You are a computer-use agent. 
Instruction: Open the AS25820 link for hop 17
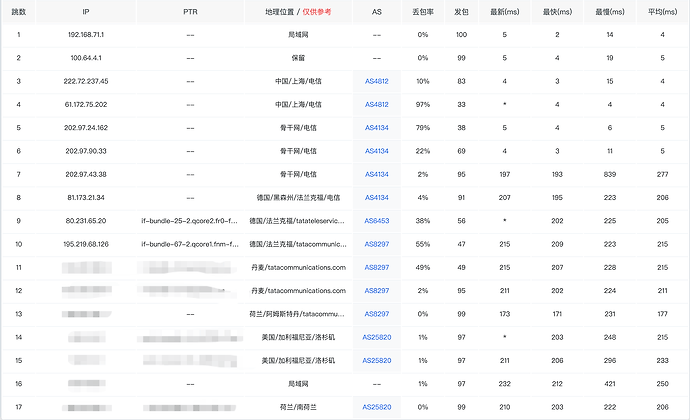[x=377, y=407]
